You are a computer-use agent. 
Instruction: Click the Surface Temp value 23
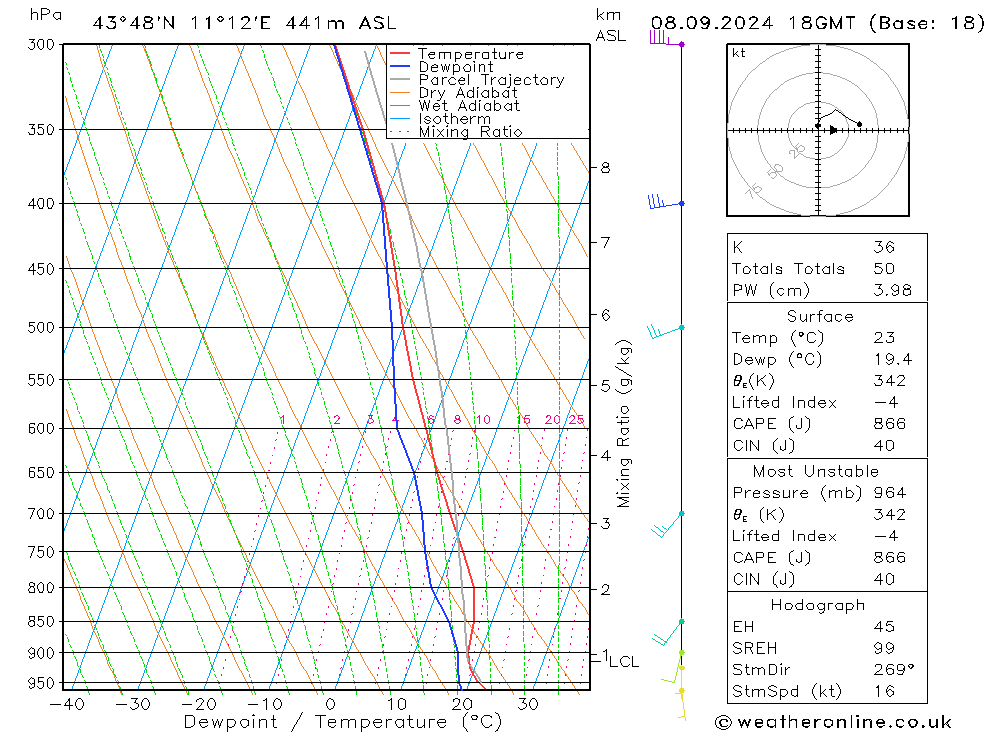pos(884,337)
